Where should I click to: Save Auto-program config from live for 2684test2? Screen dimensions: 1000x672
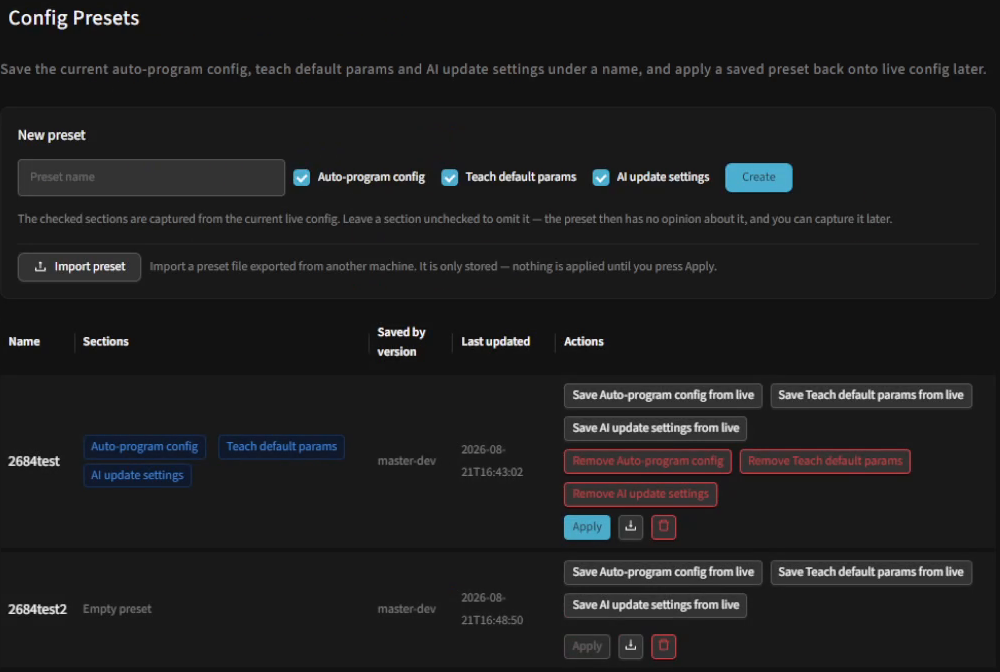[663, 573]
